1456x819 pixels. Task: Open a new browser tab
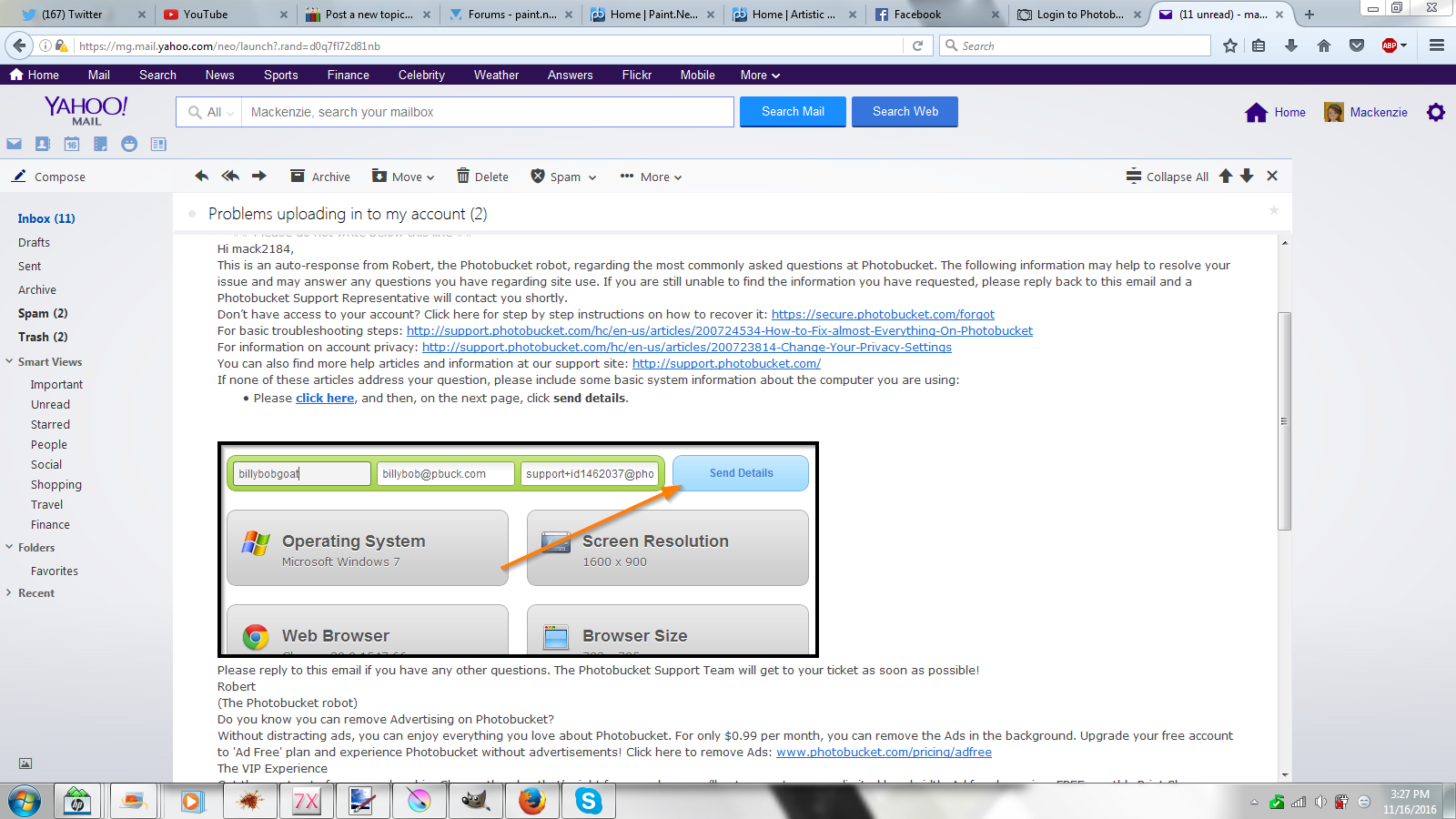pyautogui.click(x=1309, y=15)
